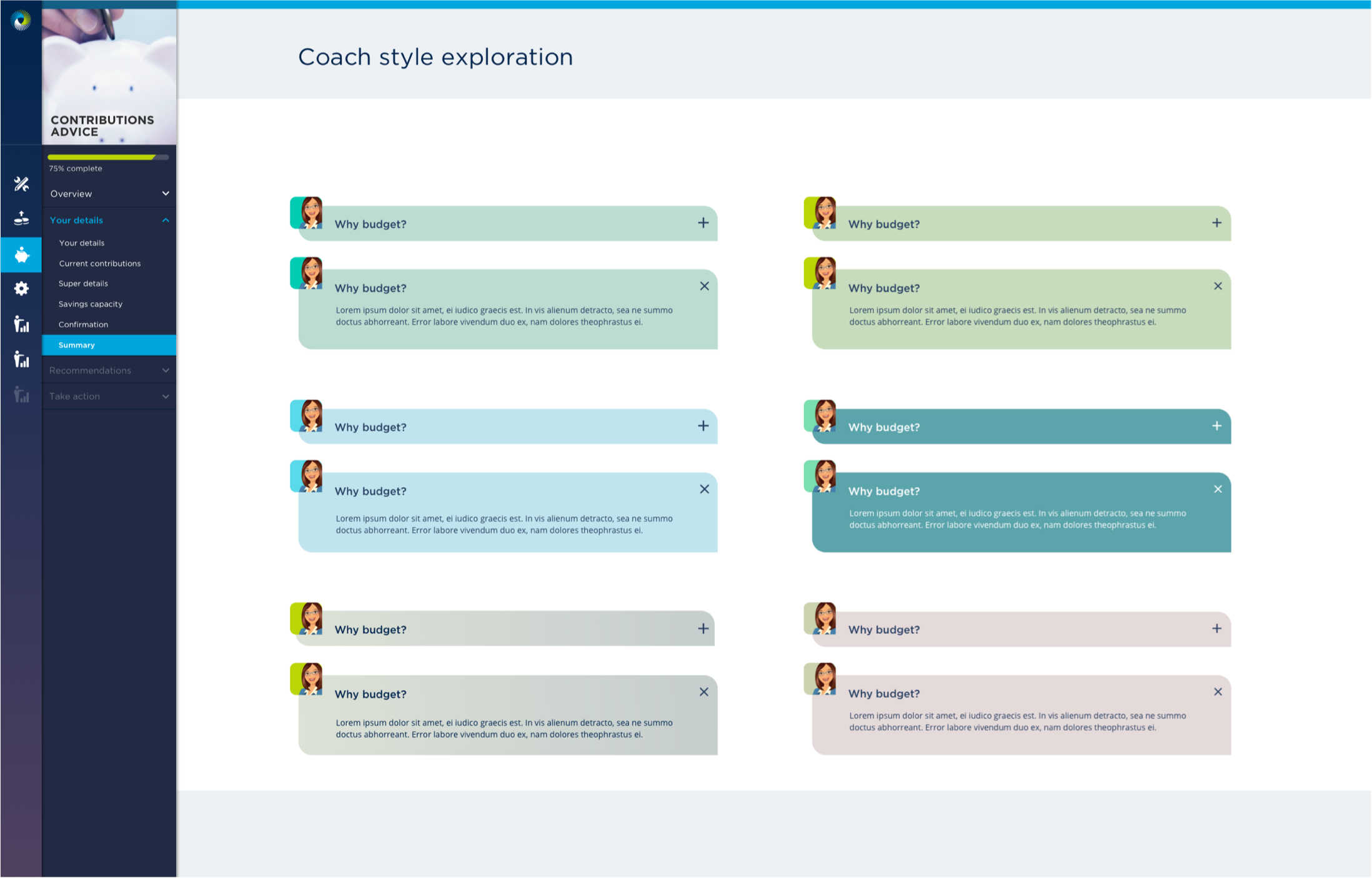Open the Confirmation step
The image size is (1372, 878).
point(83,325)
